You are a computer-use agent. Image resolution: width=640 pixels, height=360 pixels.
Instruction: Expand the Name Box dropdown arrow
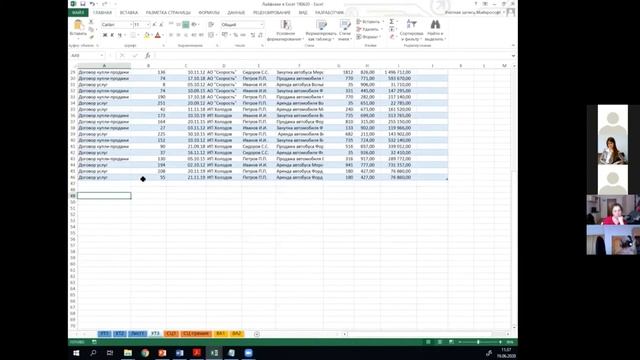(x=102, y=56)
